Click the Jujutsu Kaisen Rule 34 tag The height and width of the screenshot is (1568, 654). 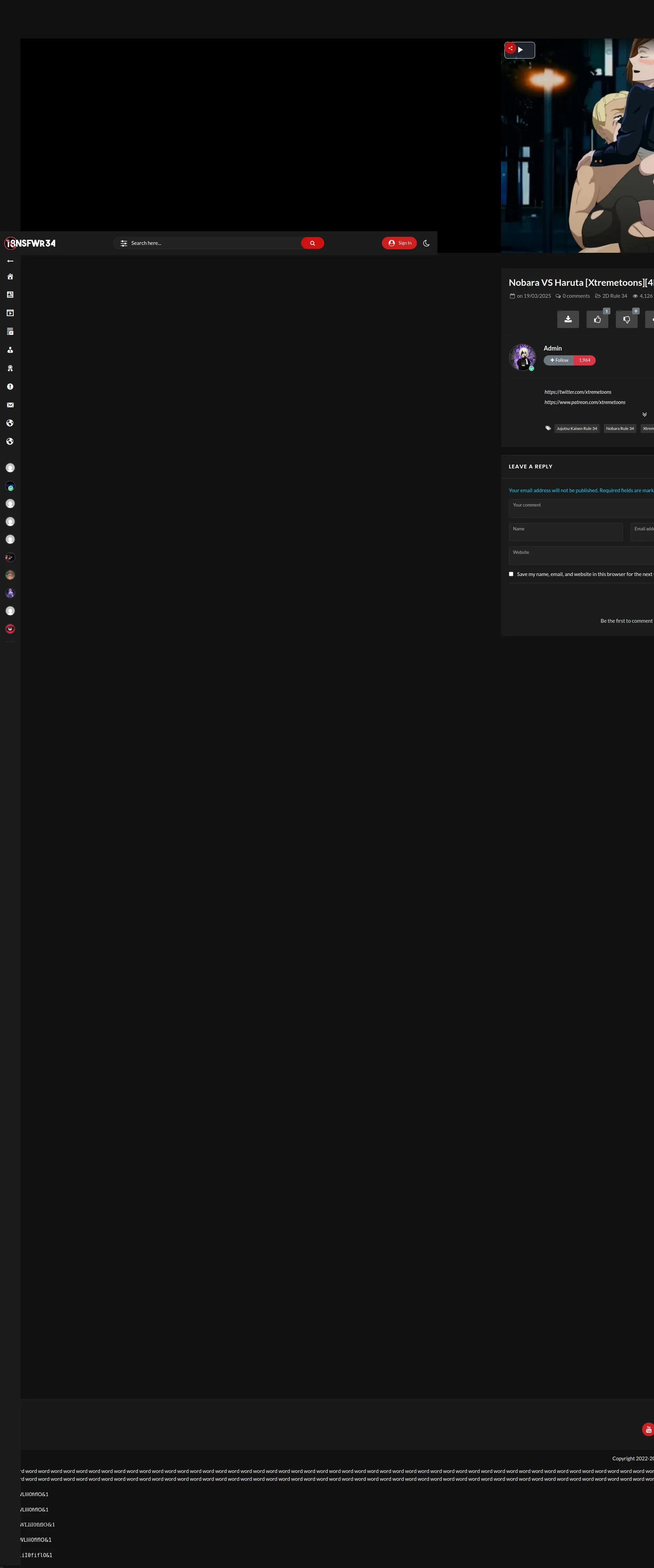[577, 429]
